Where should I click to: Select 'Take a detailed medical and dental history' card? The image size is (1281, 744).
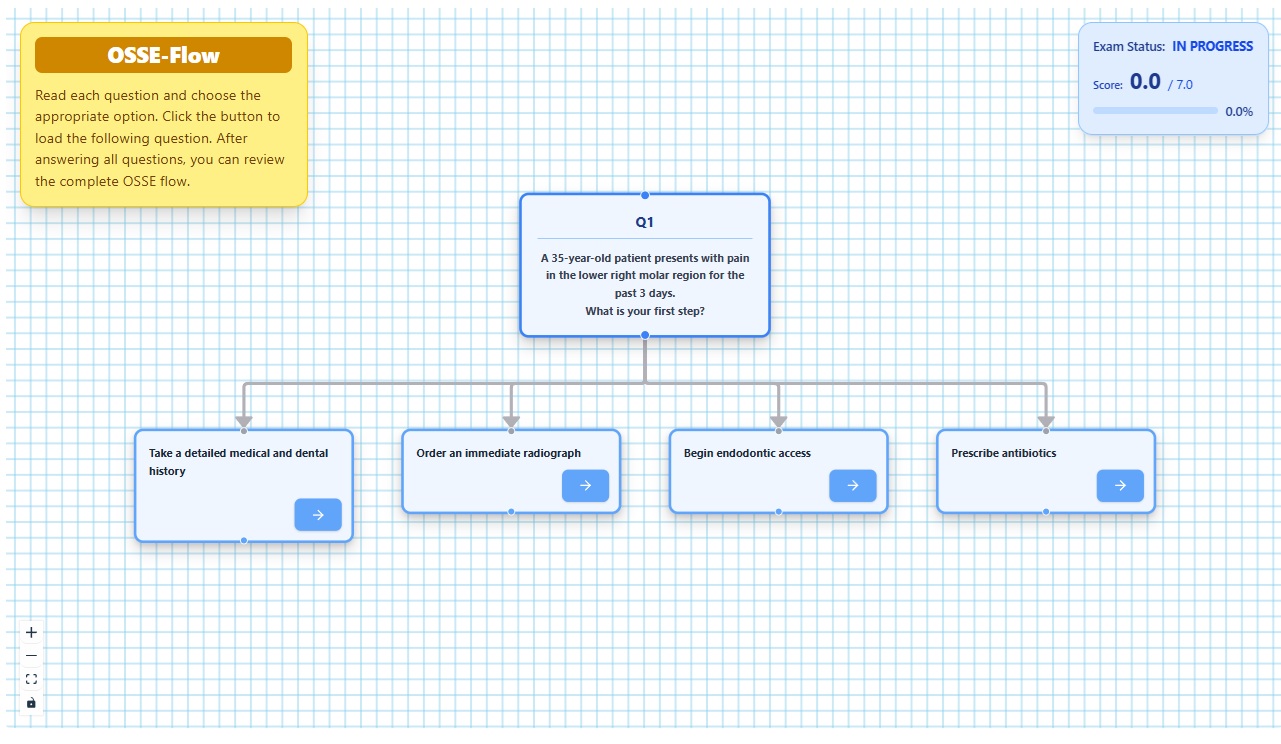(244, 486)
